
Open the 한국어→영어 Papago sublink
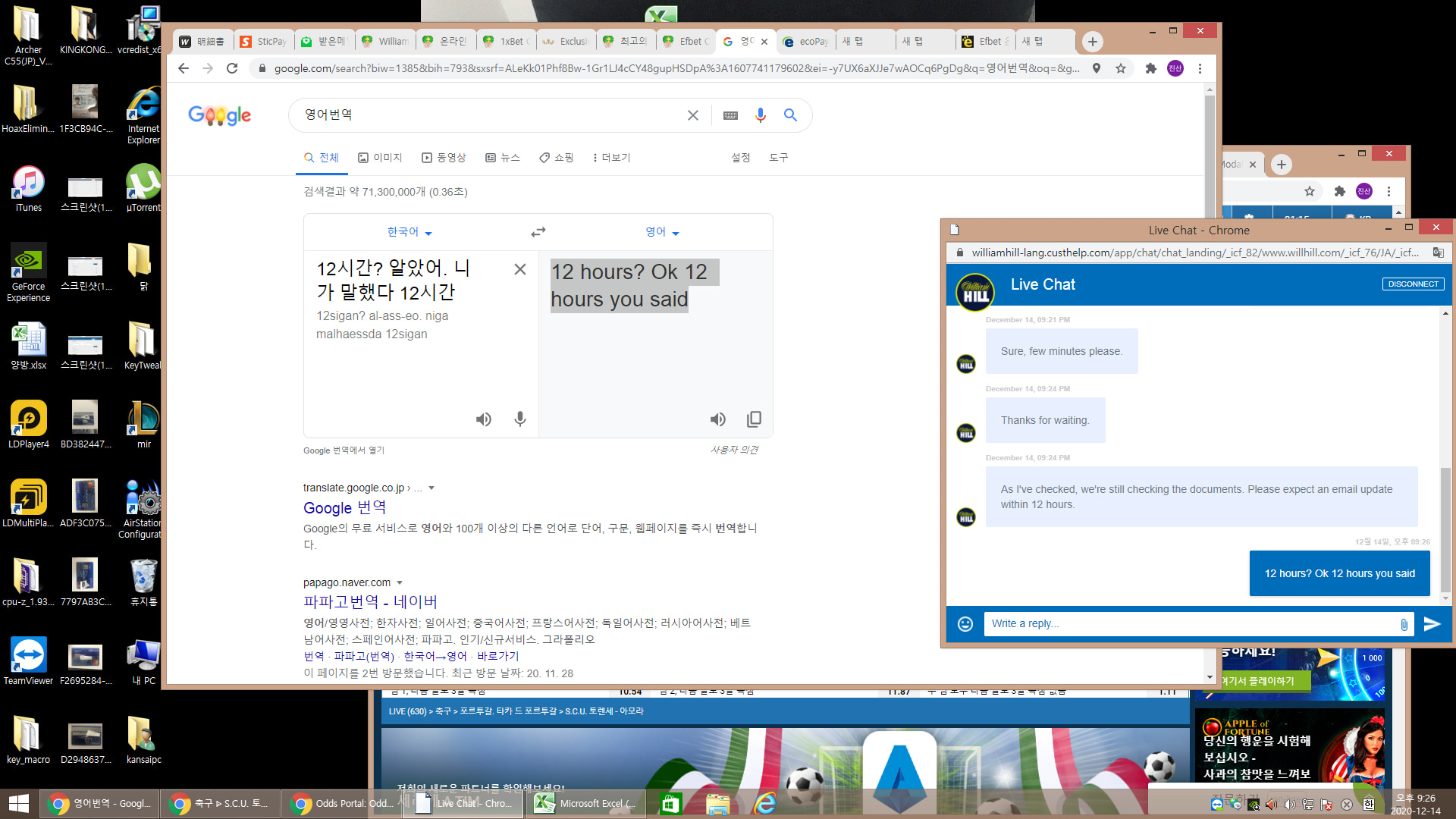(x=435, y=657)
